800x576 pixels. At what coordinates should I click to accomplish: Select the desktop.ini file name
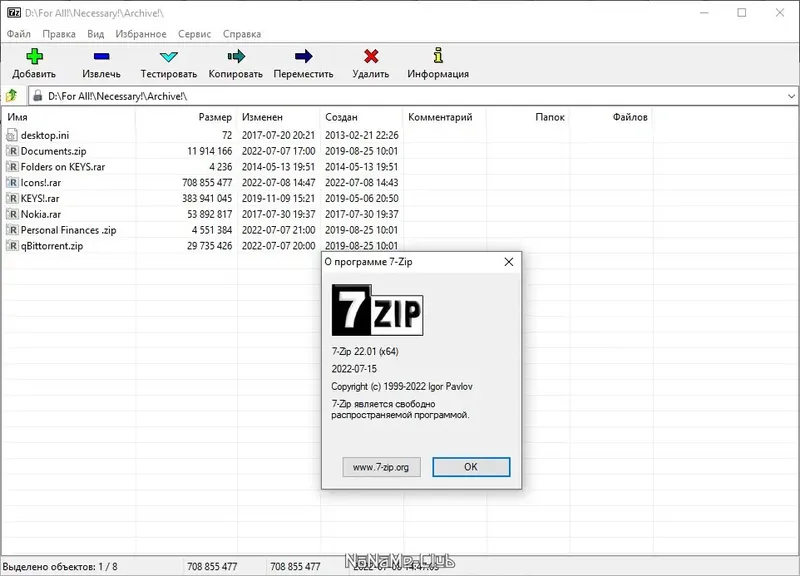[45, 135]
